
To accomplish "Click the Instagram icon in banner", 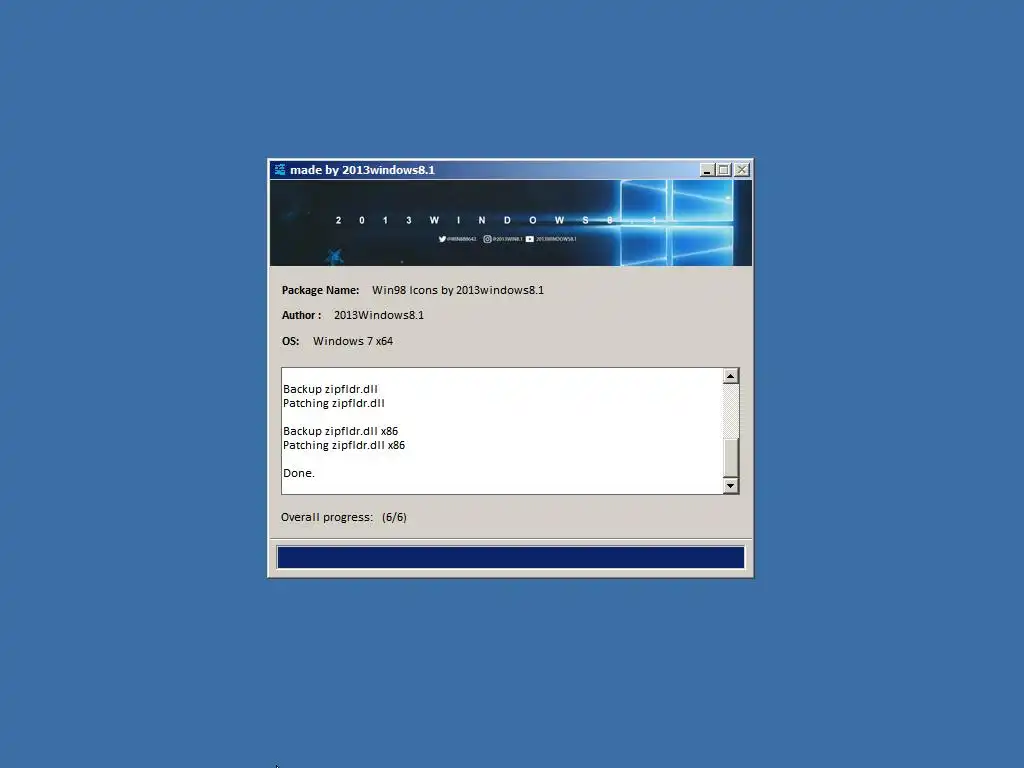I will point(487,239).
